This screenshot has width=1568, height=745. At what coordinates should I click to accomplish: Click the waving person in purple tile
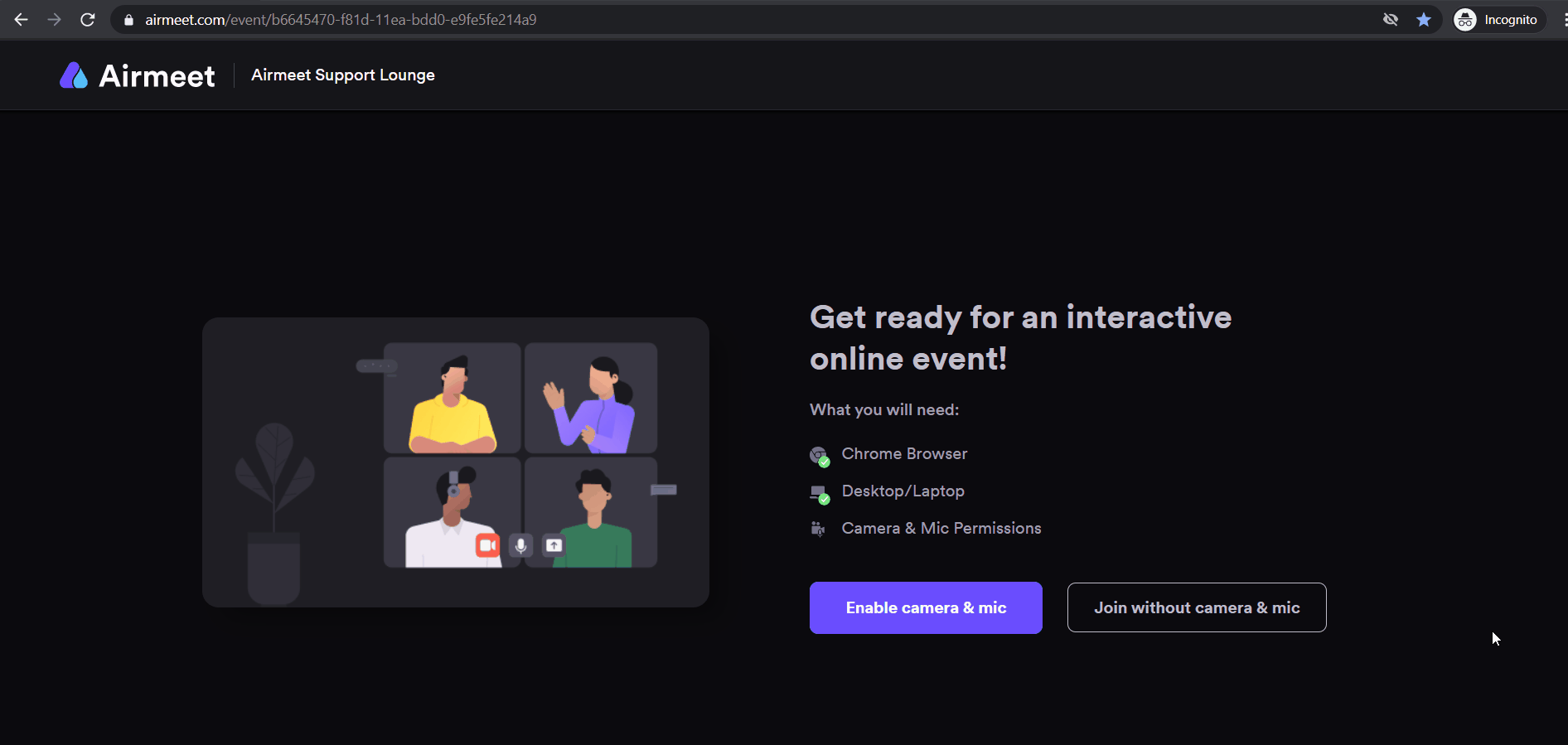click(591, 398)
